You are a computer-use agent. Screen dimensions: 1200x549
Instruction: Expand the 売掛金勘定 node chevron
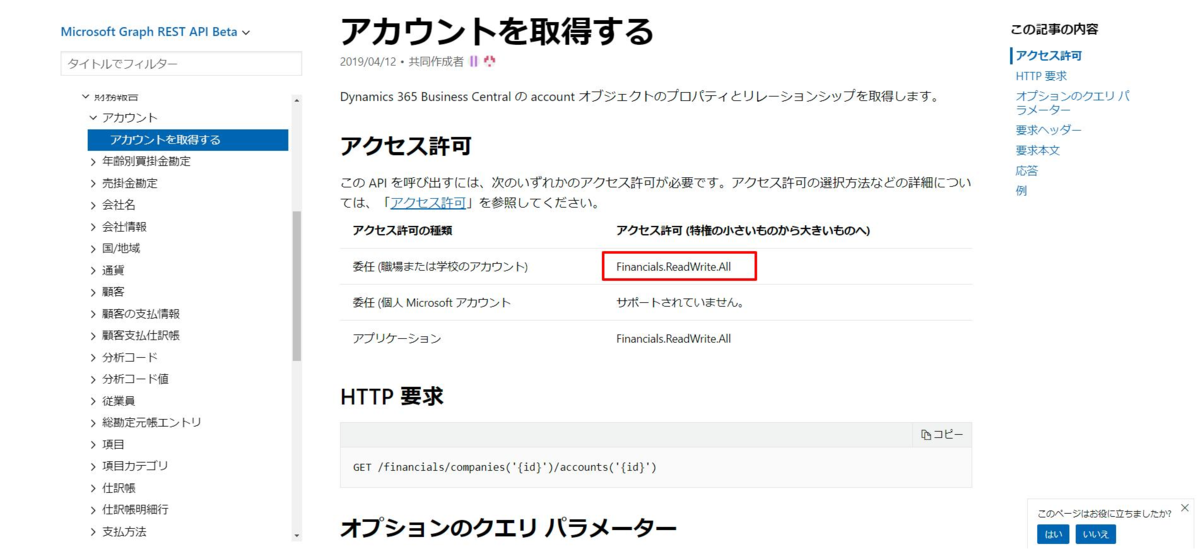point(94,184)
